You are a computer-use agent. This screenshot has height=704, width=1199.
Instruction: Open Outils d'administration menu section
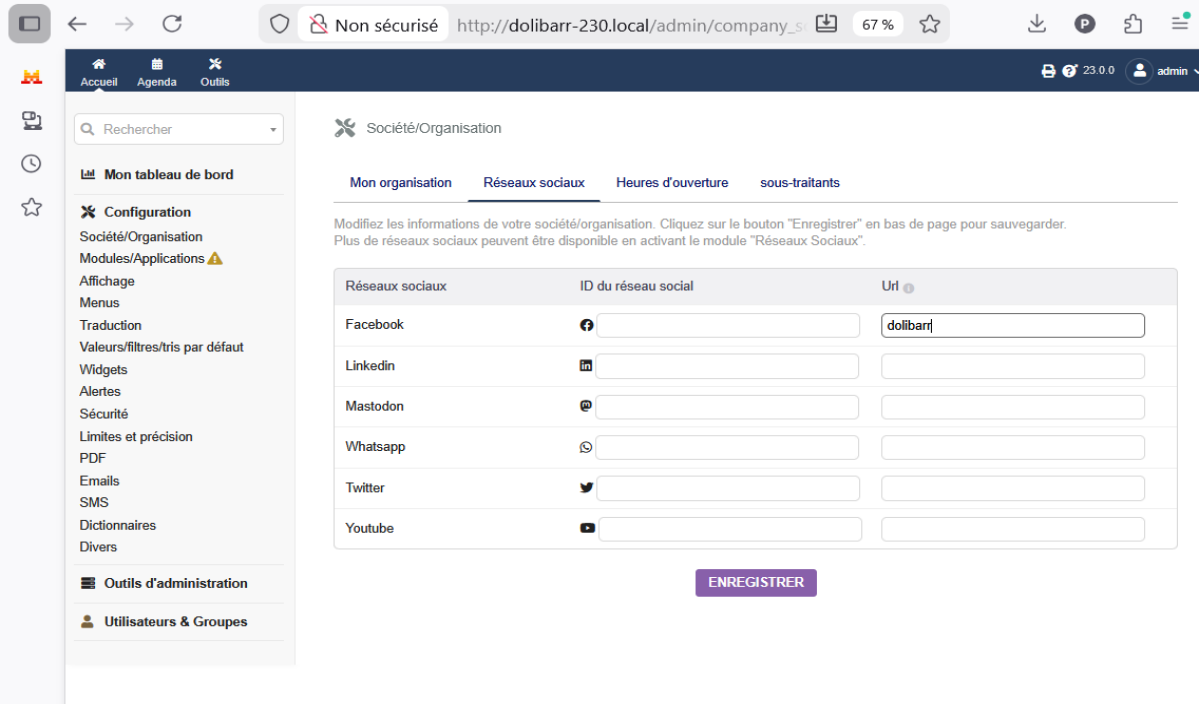(176, 583)
